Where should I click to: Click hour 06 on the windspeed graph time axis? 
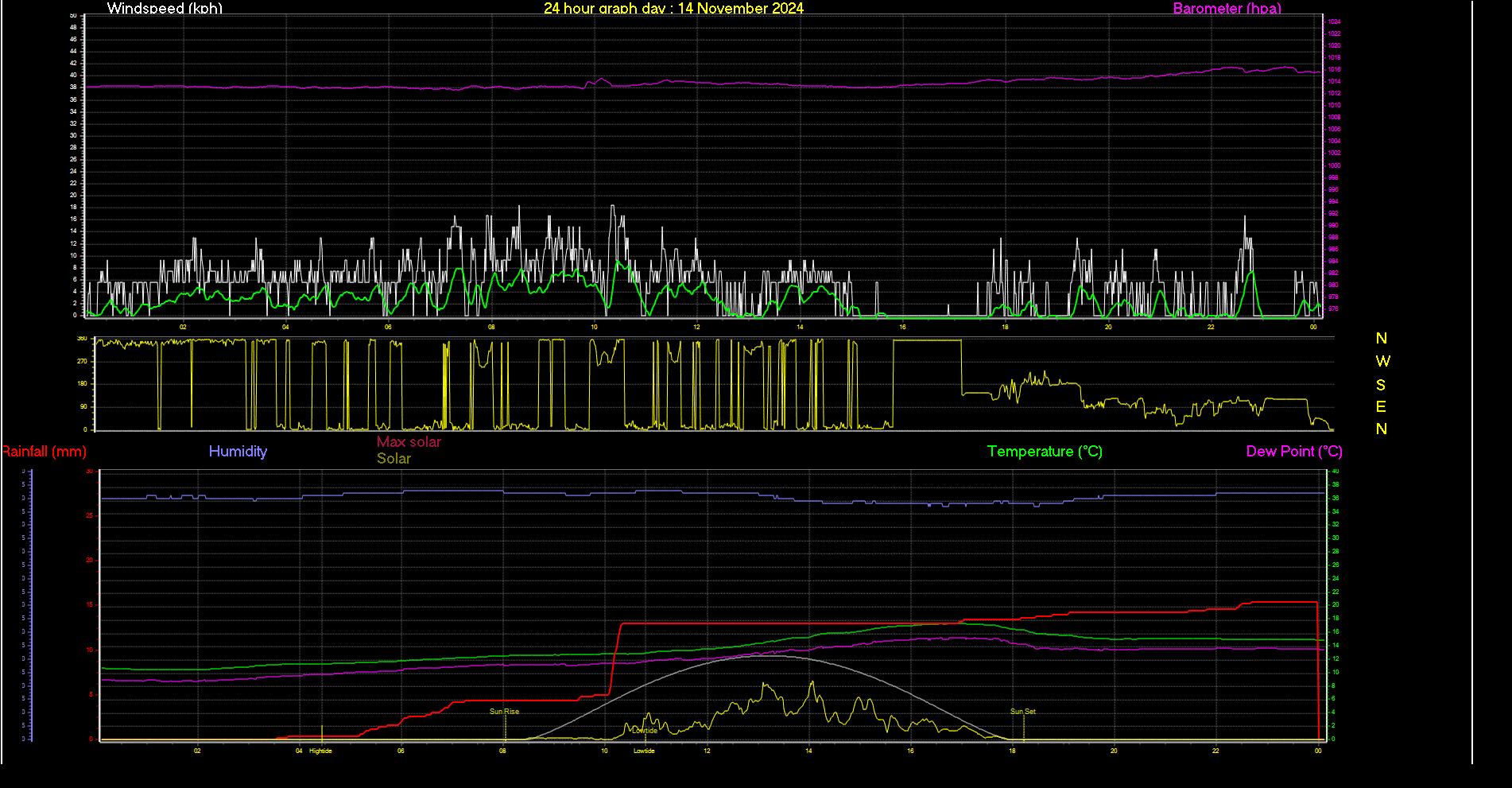coord(388,327)
